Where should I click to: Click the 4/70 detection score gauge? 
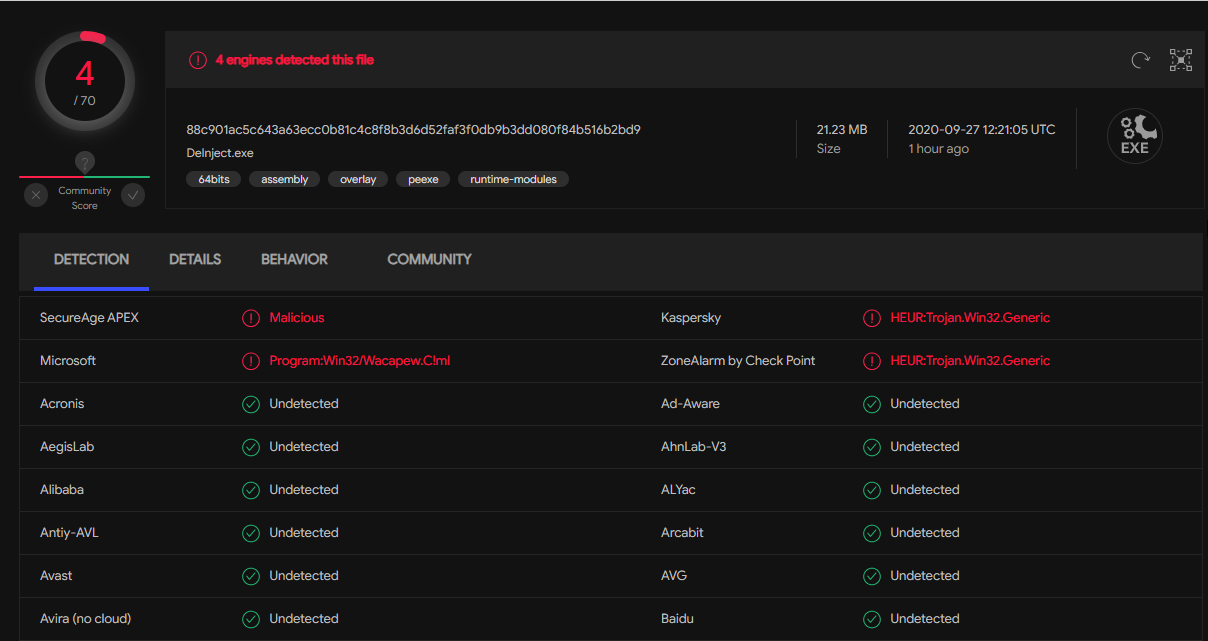[x=85, y=82]
